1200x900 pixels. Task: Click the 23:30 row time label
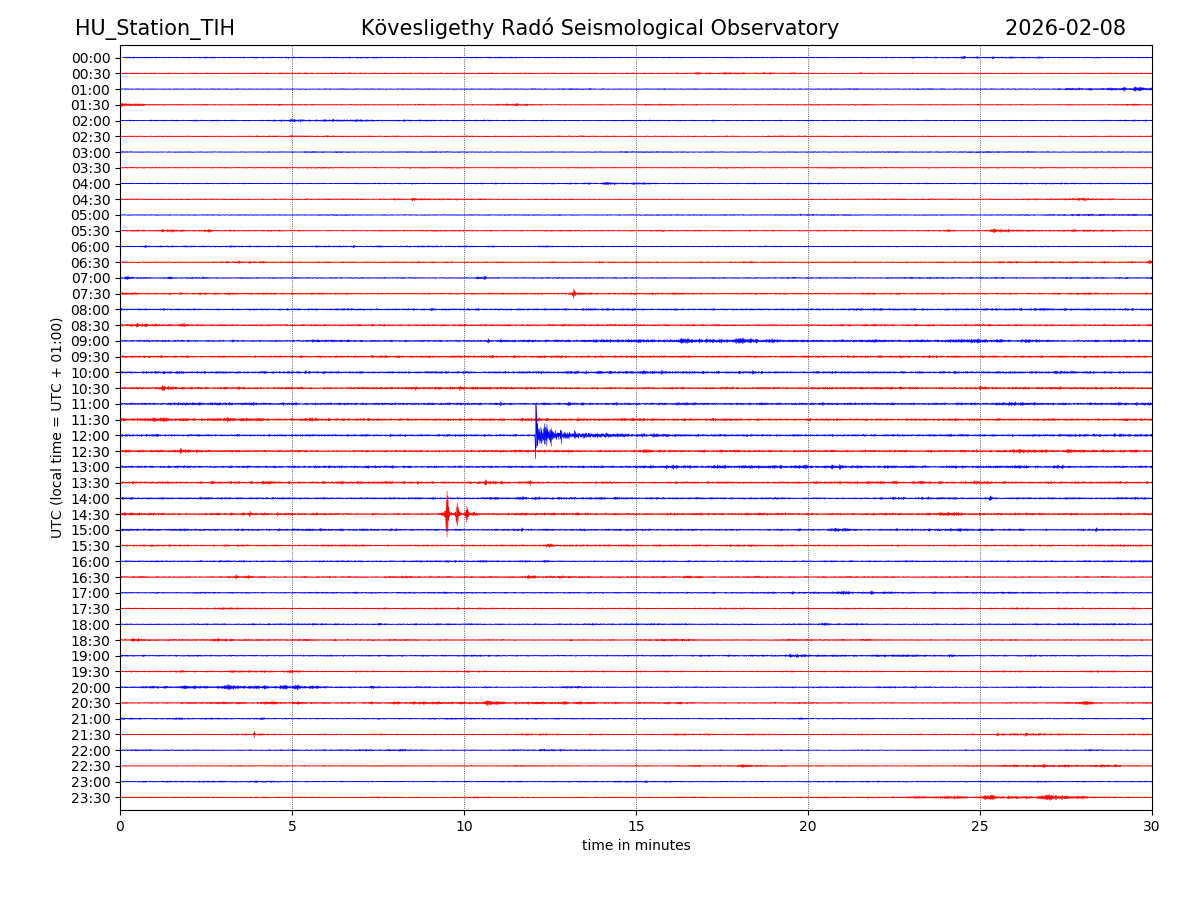(x=91, y=798)
